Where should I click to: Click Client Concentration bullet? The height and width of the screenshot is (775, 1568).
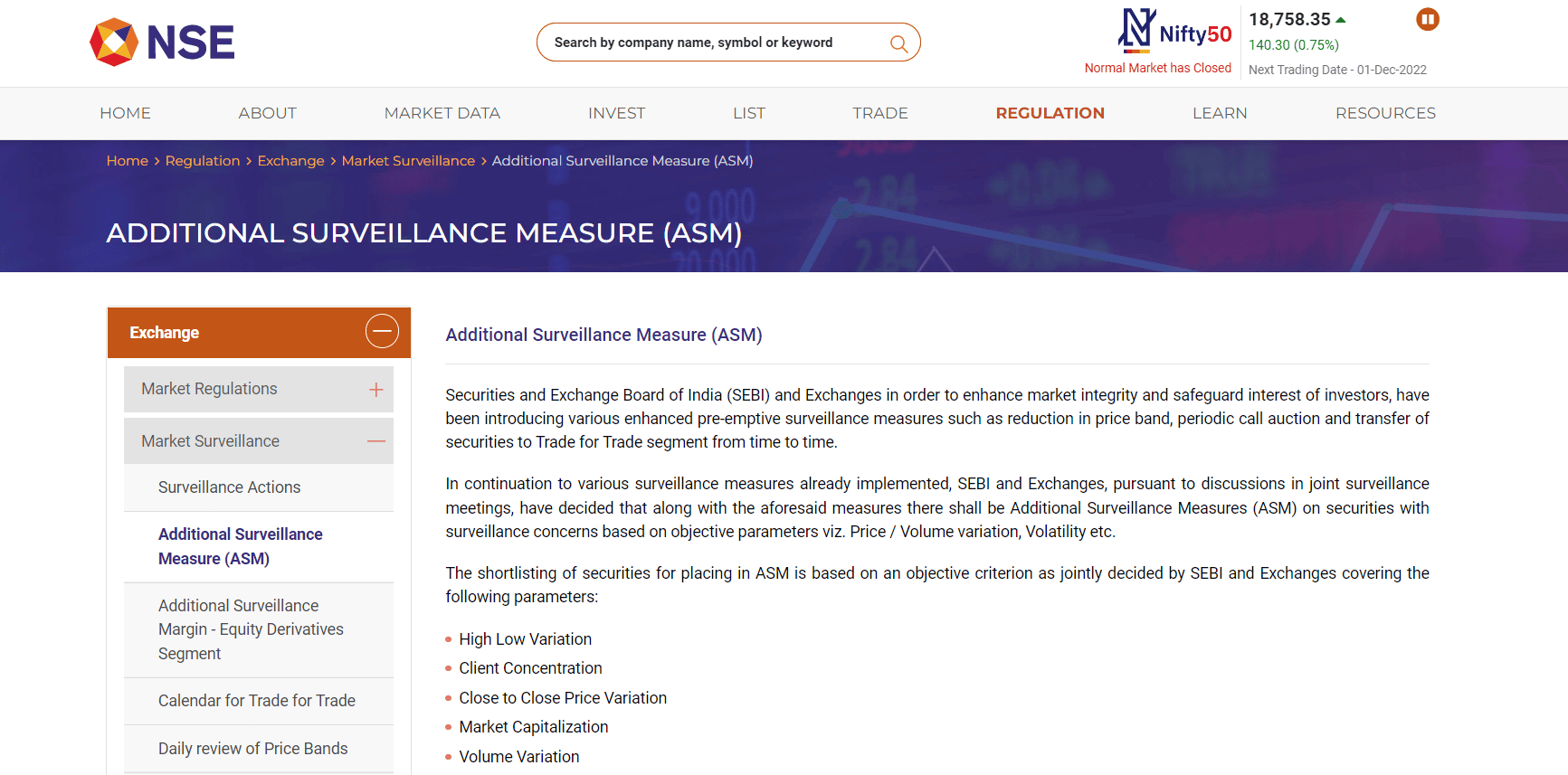pyautogui.click(x=530, y=668)
